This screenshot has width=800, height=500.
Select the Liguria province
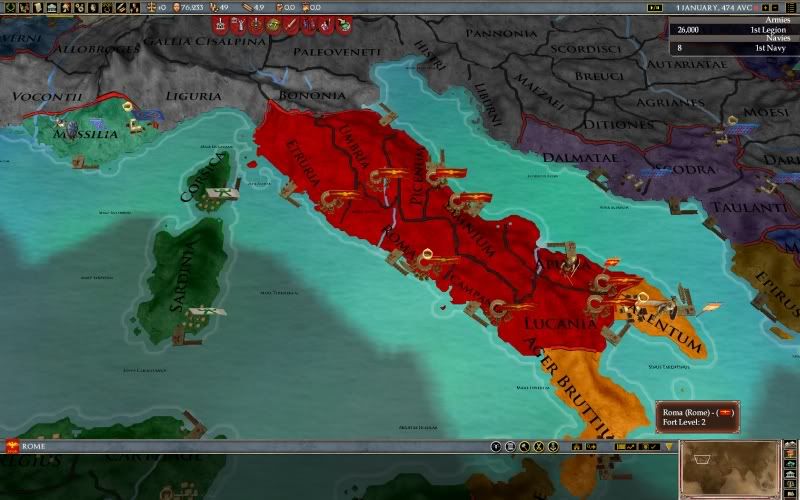193,96
